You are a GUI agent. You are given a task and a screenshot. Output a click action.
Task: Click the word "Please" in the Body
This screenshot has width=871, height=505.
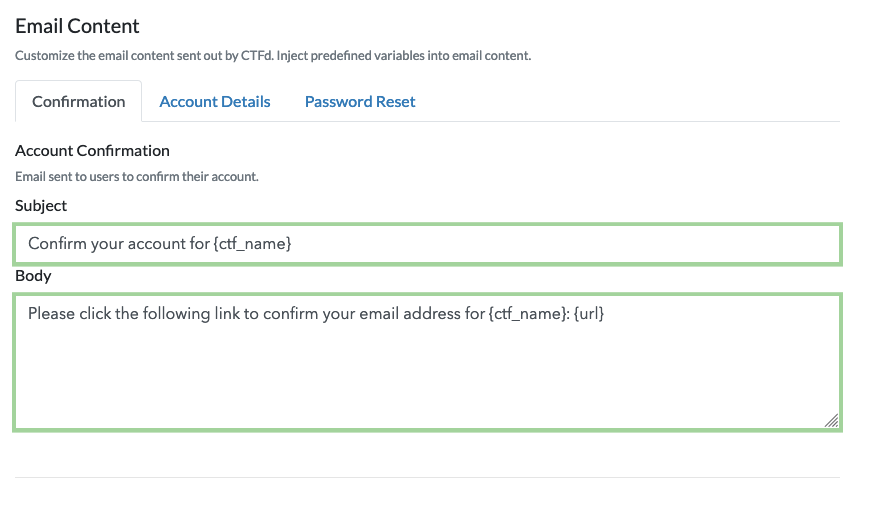pos(52,314)
